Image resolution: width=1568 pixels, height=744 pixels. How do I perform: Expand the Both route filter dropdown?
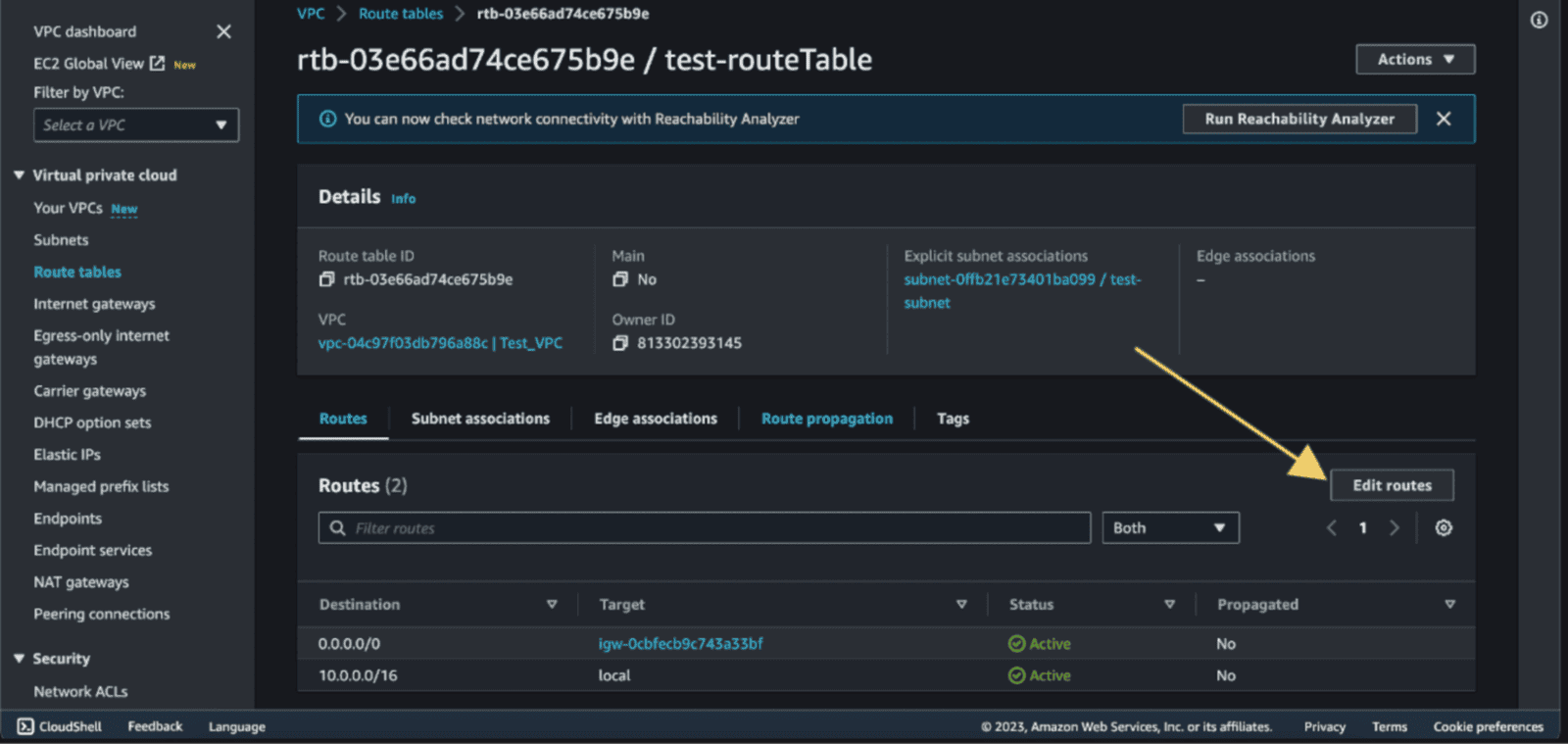(x=1170, y=528)
